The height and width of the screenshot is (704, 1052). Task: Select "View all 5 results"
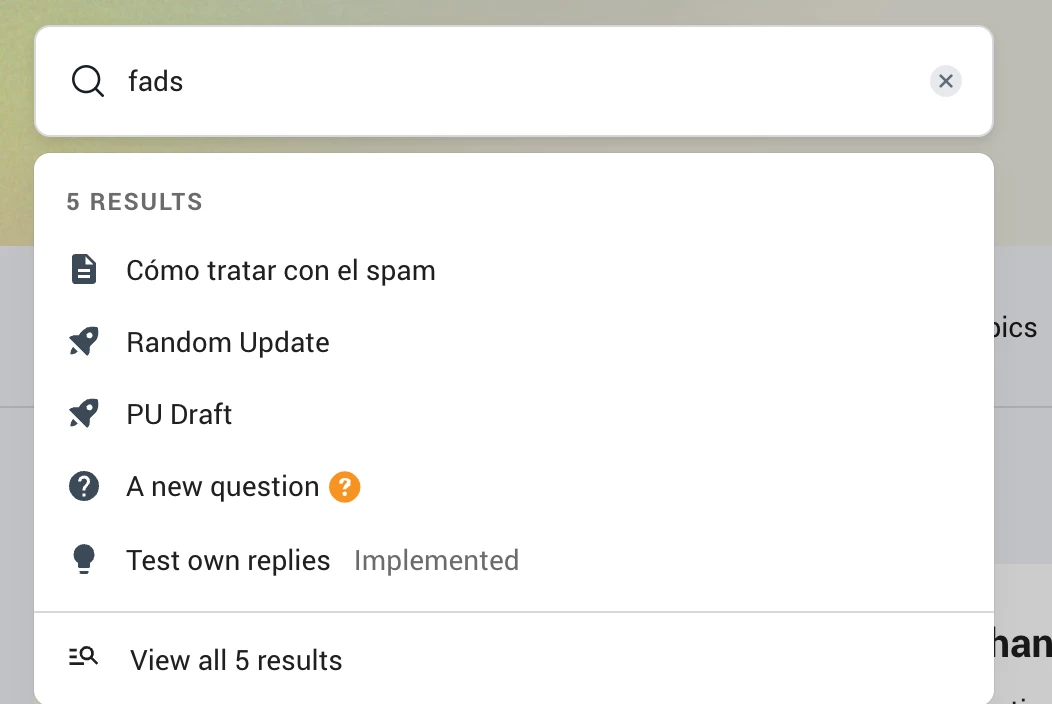(x=236, y=660)
